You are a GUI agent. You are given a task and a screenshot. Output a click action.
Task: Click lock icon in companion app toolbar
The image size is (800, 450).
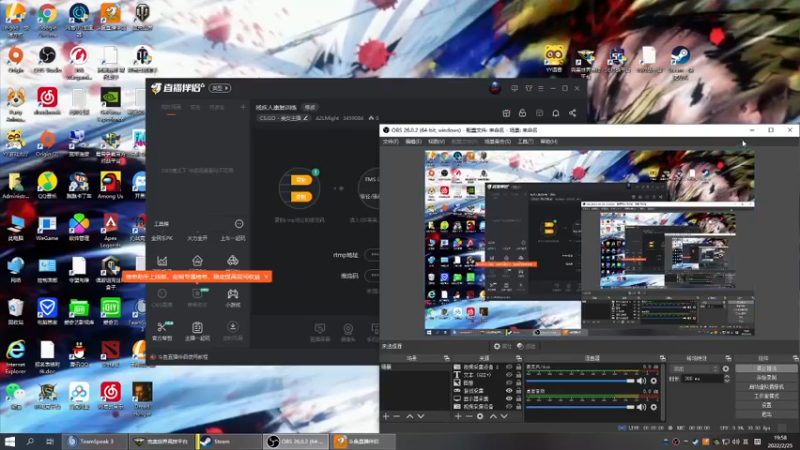(x=522, y=113)
